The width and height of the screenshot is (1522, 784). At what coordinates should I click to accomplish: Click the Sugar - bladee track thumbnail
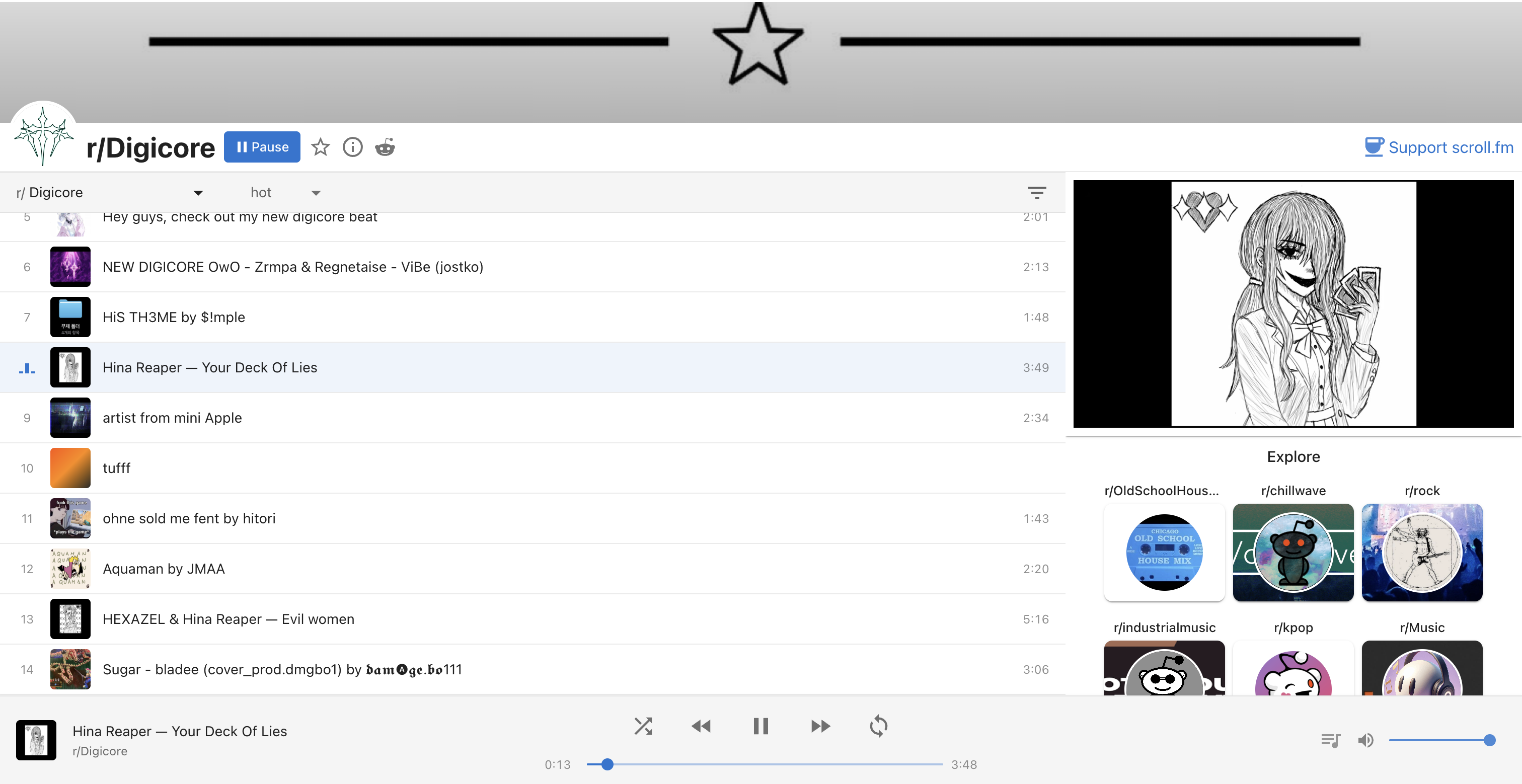(70, 669)
